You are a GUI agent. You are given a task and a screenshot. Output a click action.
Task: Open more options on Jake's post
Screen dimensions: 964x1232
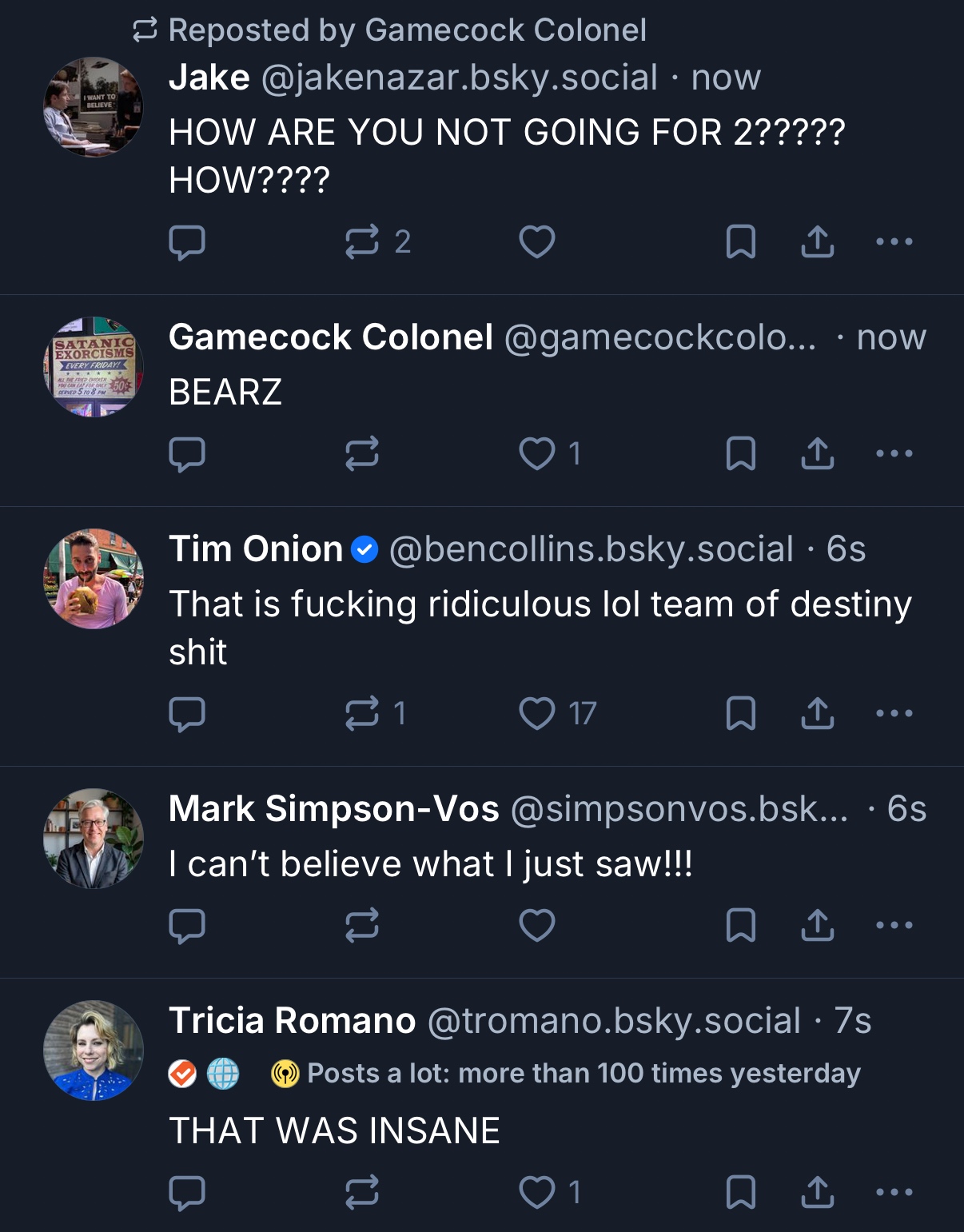894,241
